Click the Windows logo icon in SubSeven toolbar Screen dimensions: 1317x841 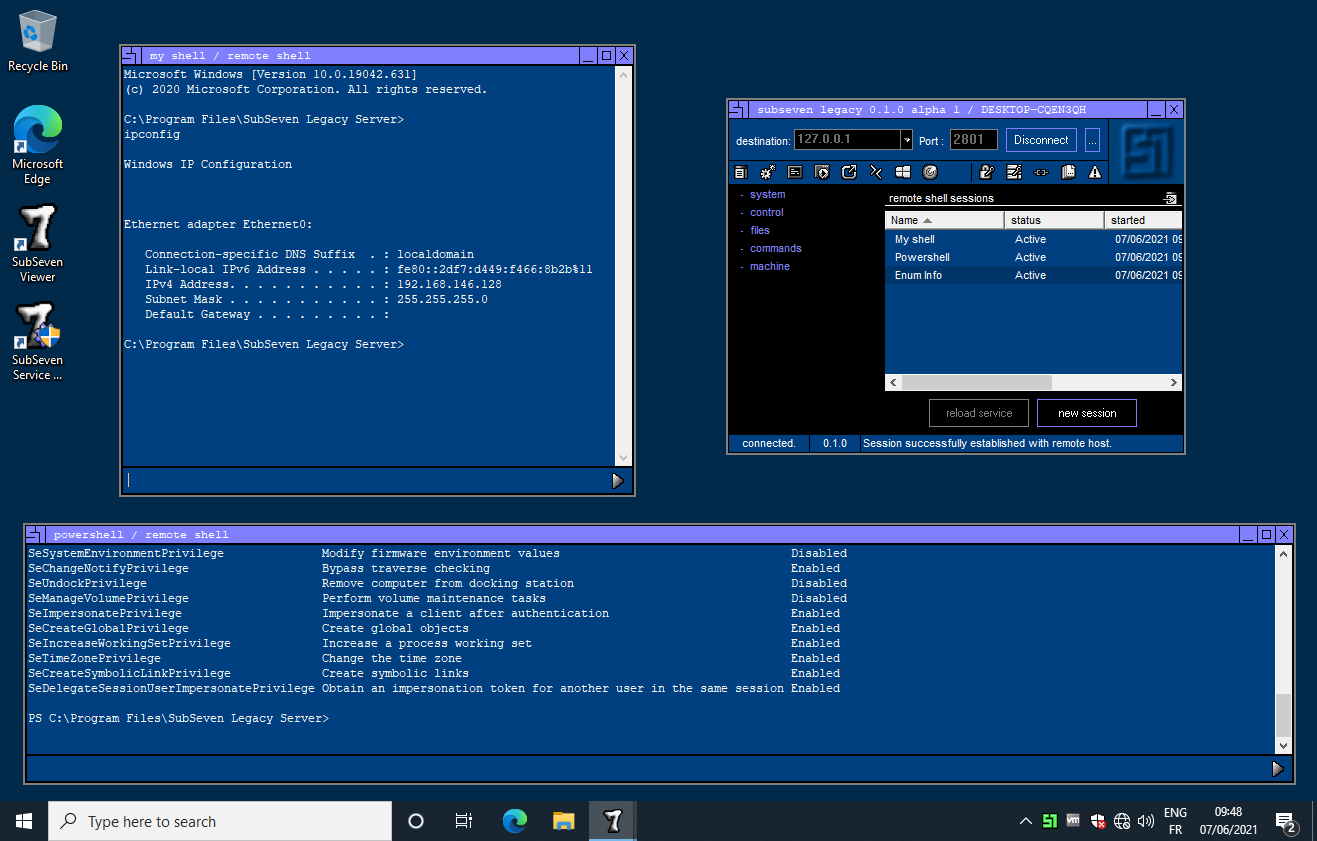click(903, 172)
